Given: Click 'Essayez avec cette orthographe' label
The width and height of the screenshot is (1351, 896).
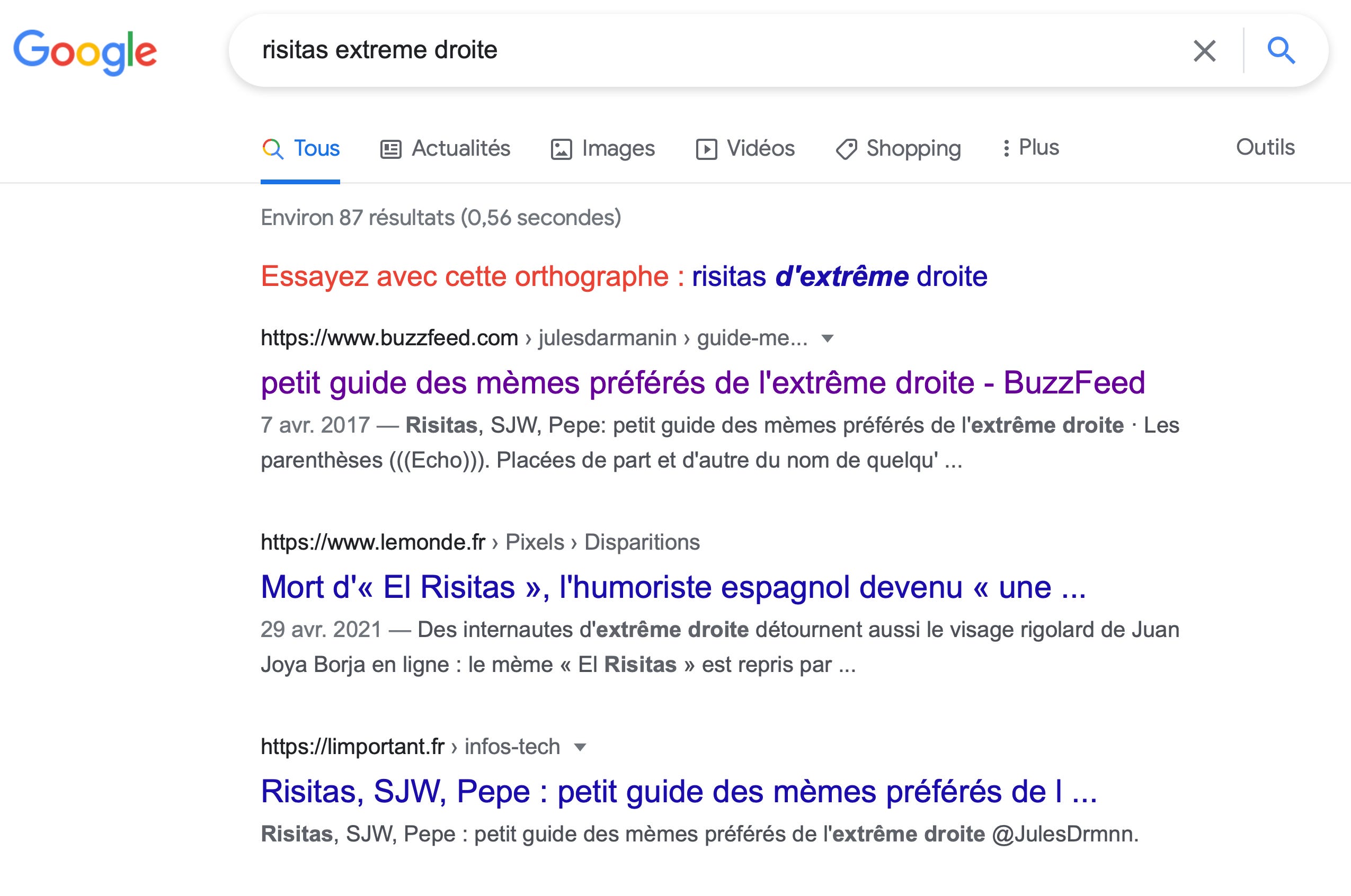Looking at the screenshot, I should point(472,276).
